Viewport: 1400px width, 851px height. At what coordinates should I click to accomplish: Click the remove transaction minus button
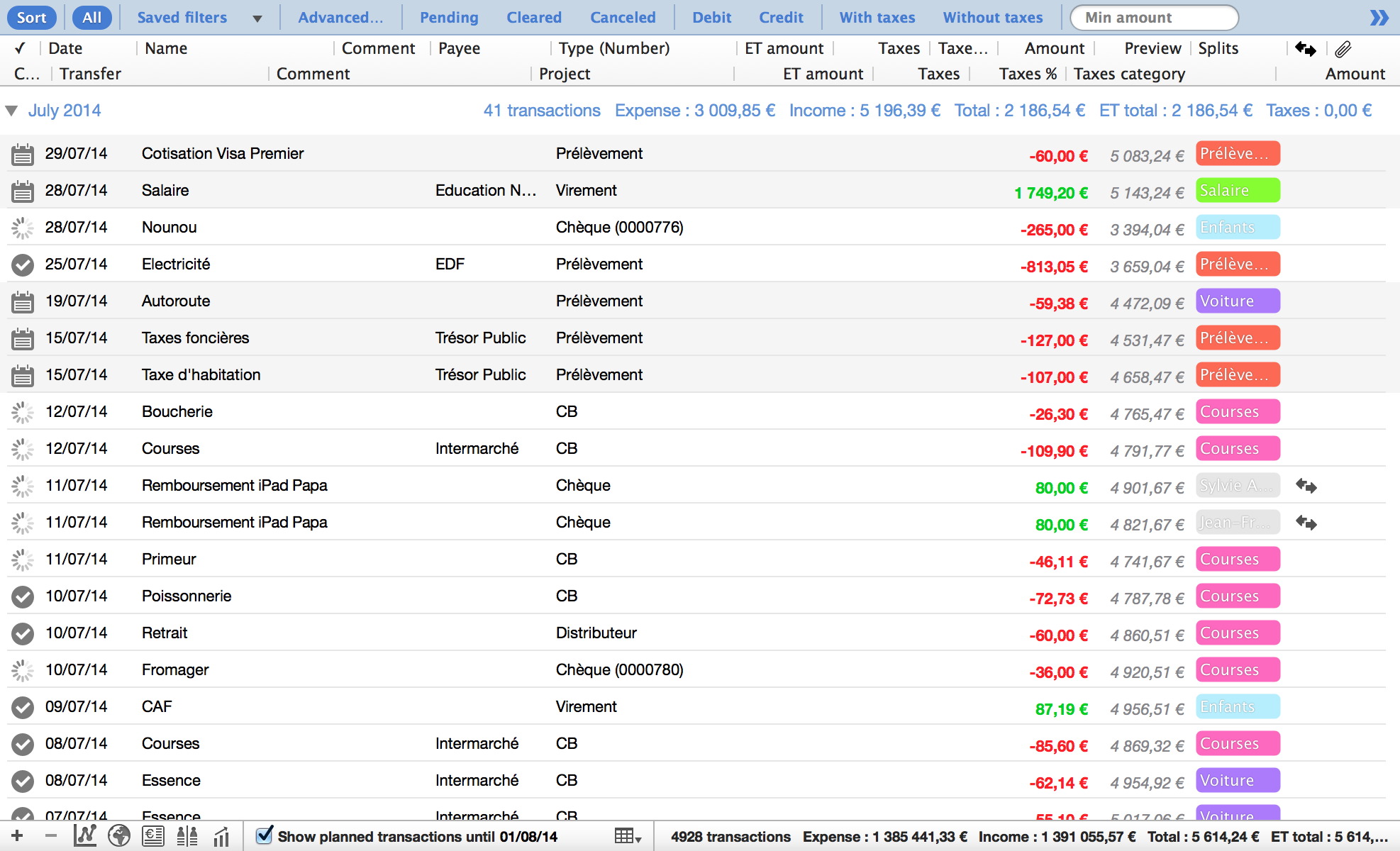[50, 836]
